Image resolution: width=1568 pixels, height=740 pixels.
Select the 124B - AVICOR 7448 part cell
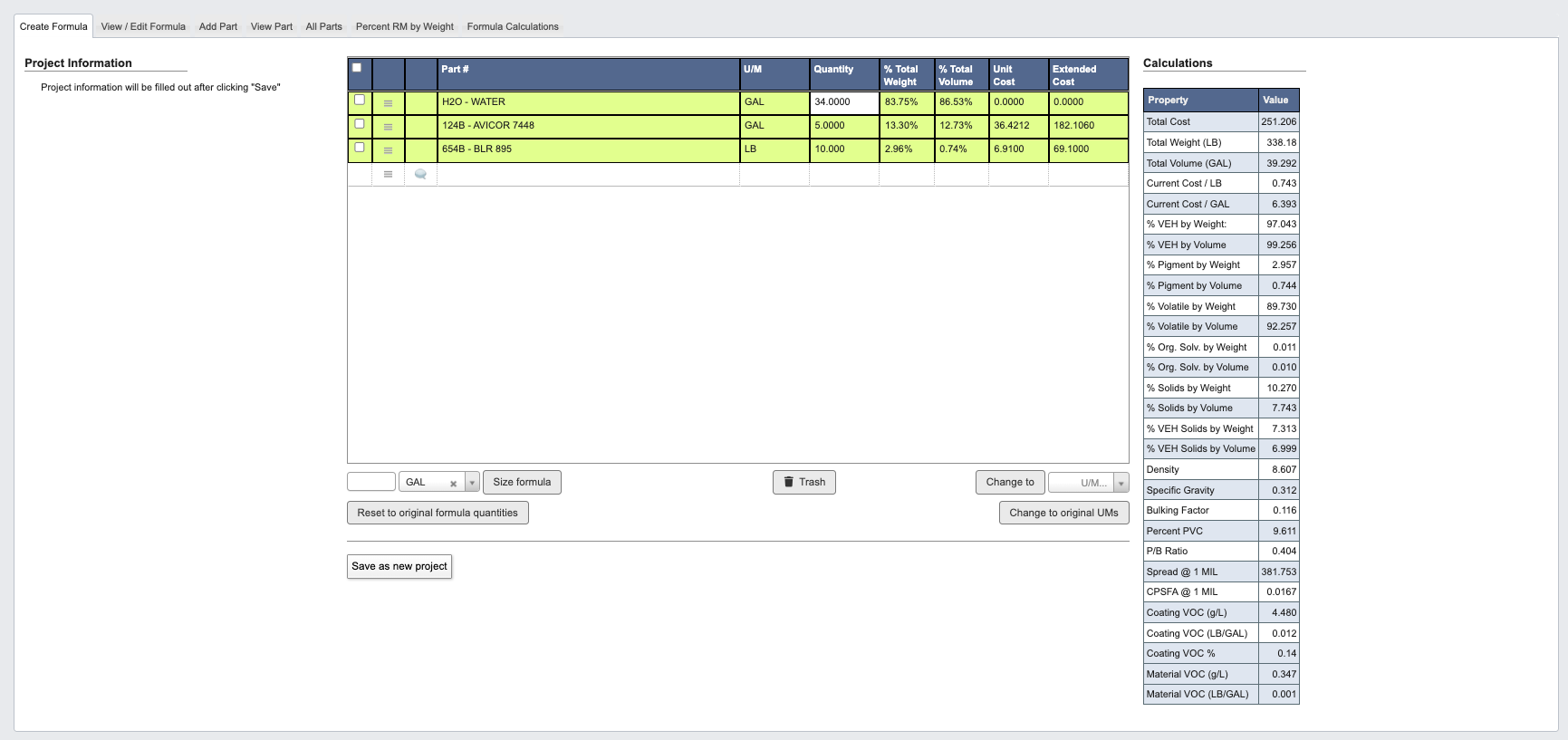[588, 126]
